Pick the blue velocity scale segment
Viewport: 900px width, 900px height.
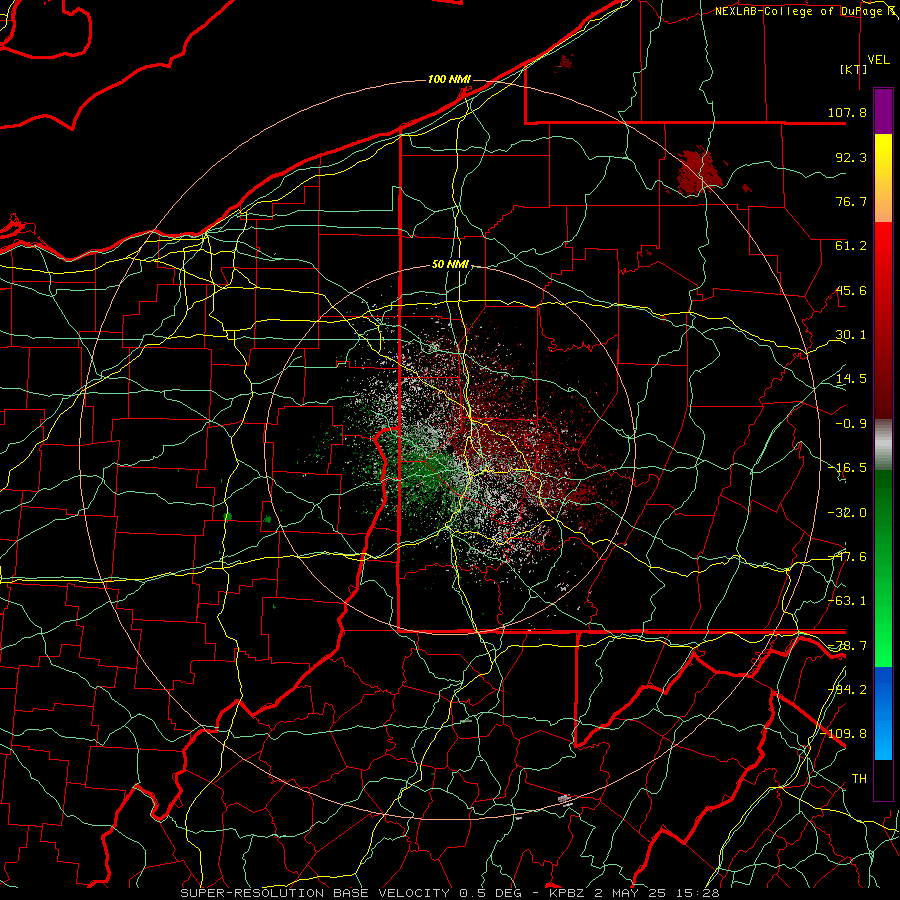pos(883,713)
